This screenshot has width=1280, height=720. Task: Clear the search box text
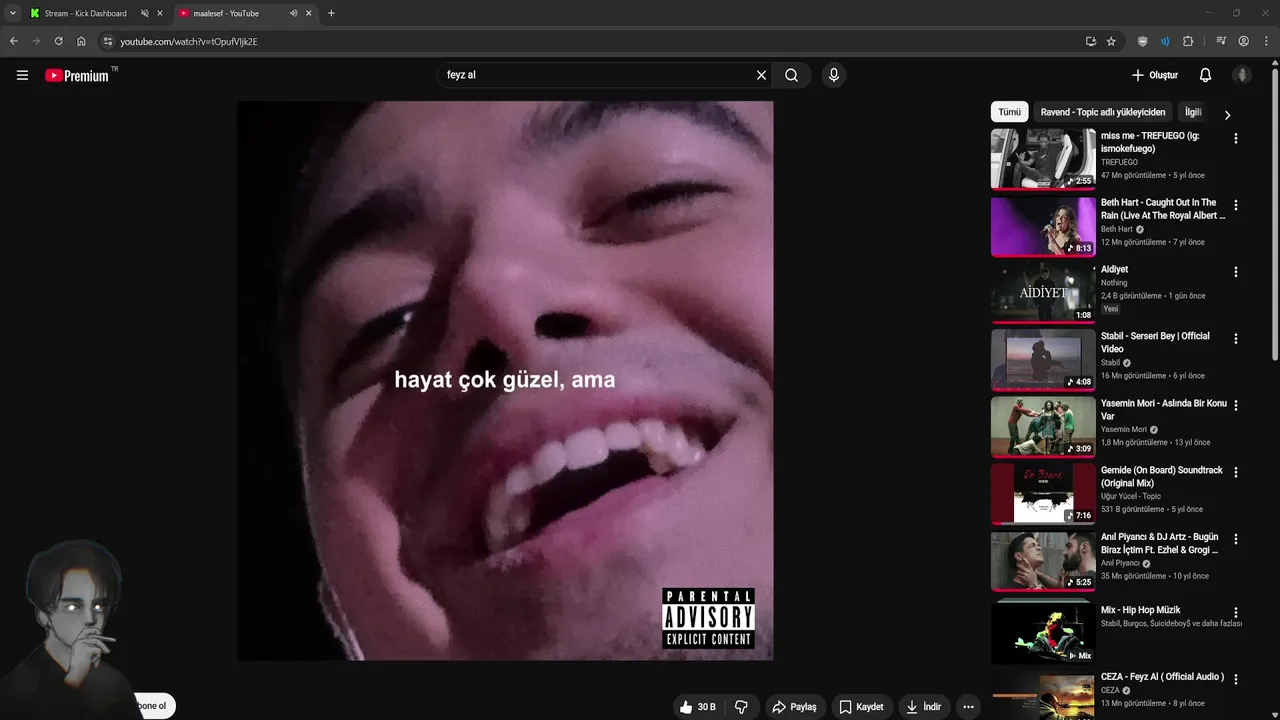point(761,75)
